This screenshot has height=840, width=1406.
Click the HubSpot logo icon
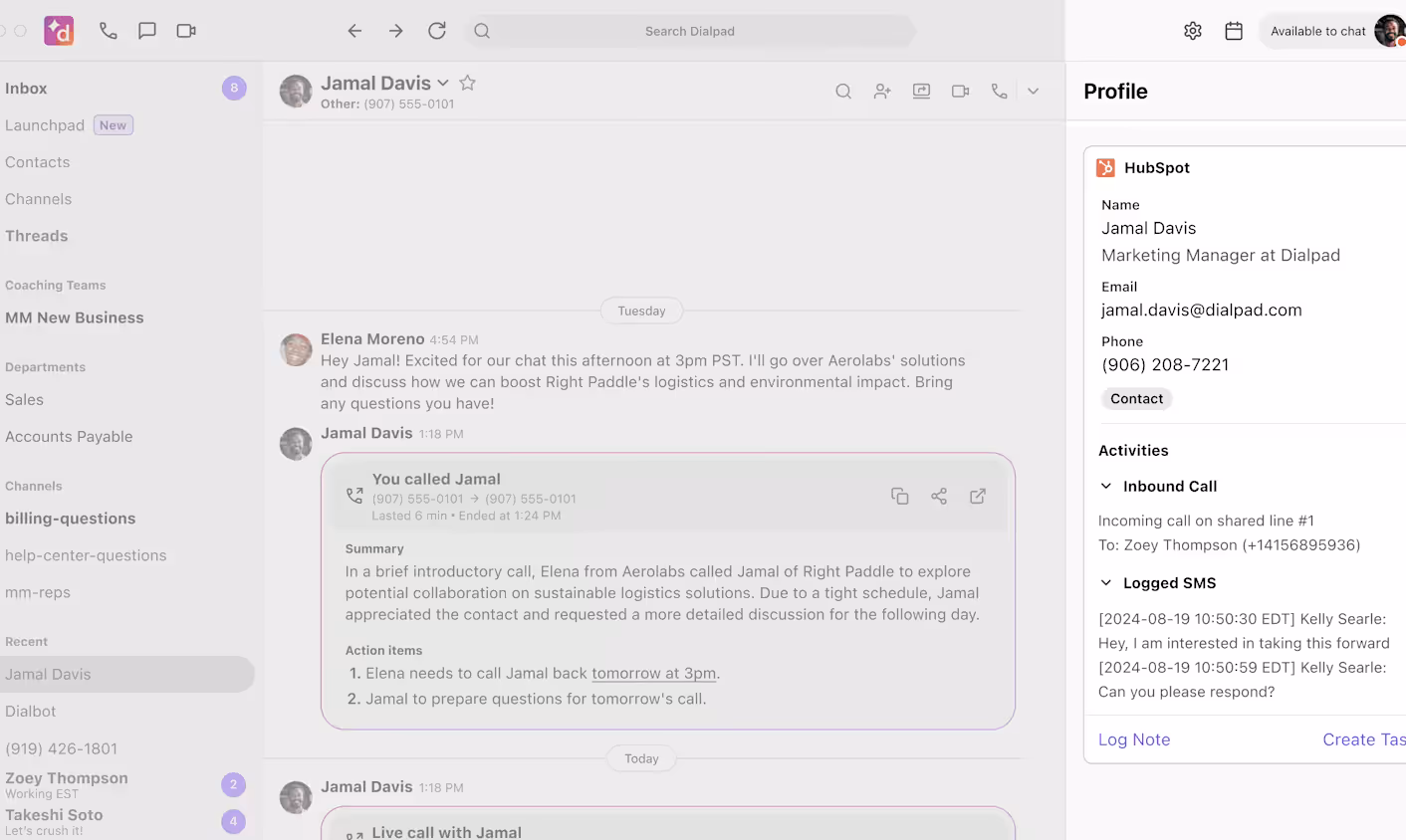click(1105, 168)
